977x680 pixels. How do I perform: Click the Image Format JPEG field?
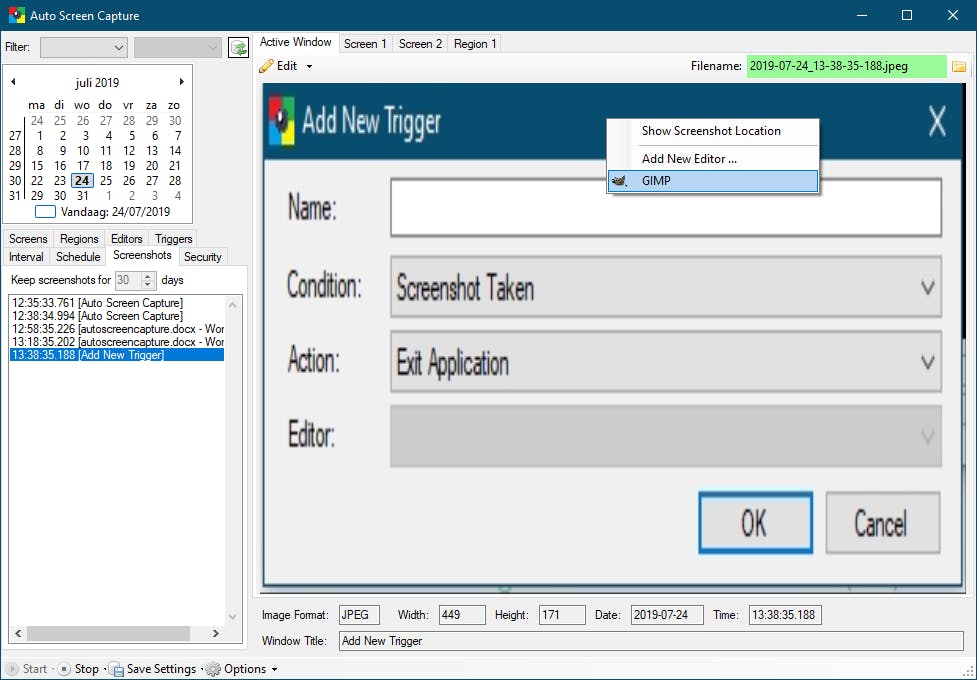pos(359,615)
